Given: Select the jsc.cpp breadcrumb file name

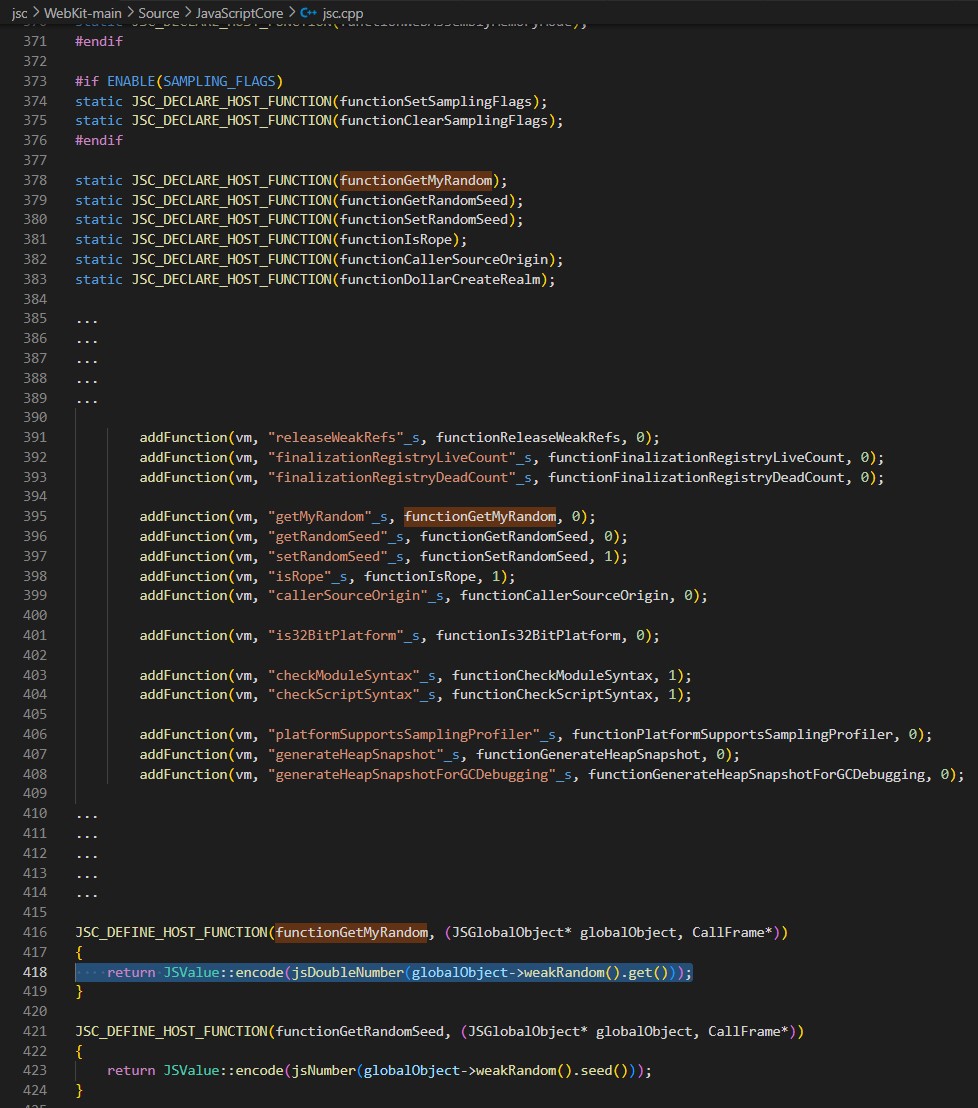Looking at the screenshot, I should (x=343, y=13).
